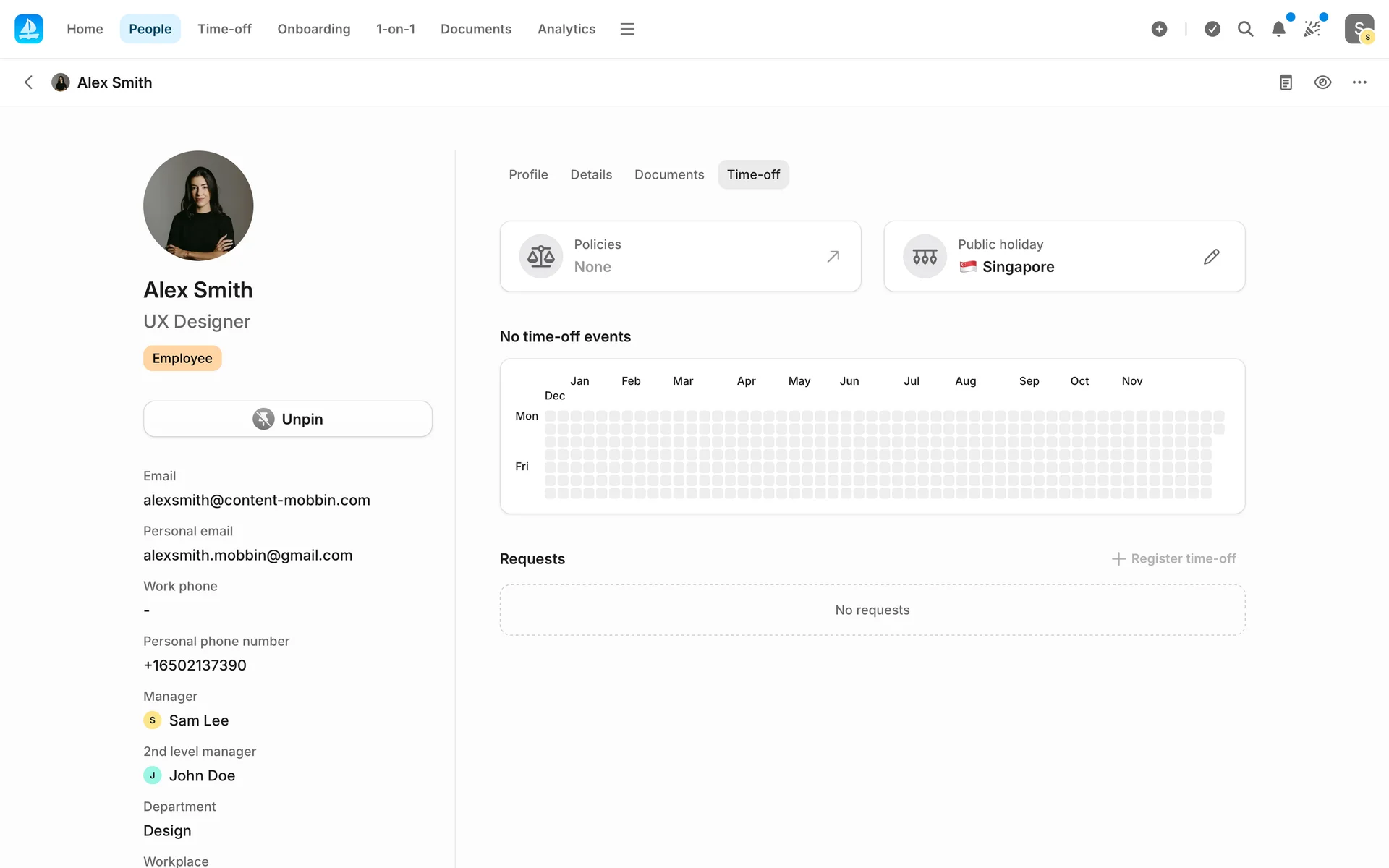The height and width of the screenshot is (868, 1389).
Task: Click the celebration confetti icon
Action: (x=1312, y=29)
